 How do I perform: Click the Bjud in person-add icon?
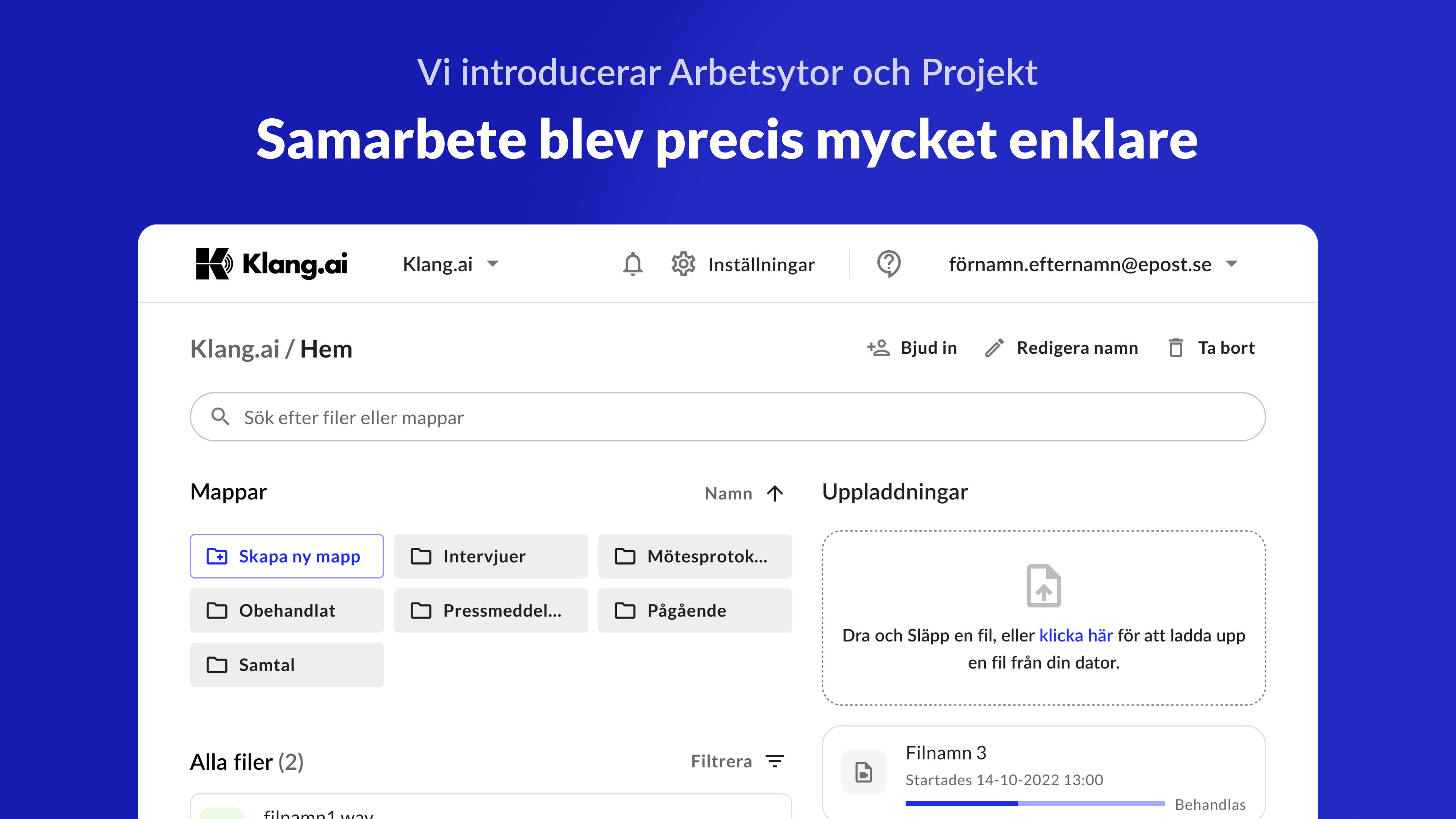click(879, 348)
